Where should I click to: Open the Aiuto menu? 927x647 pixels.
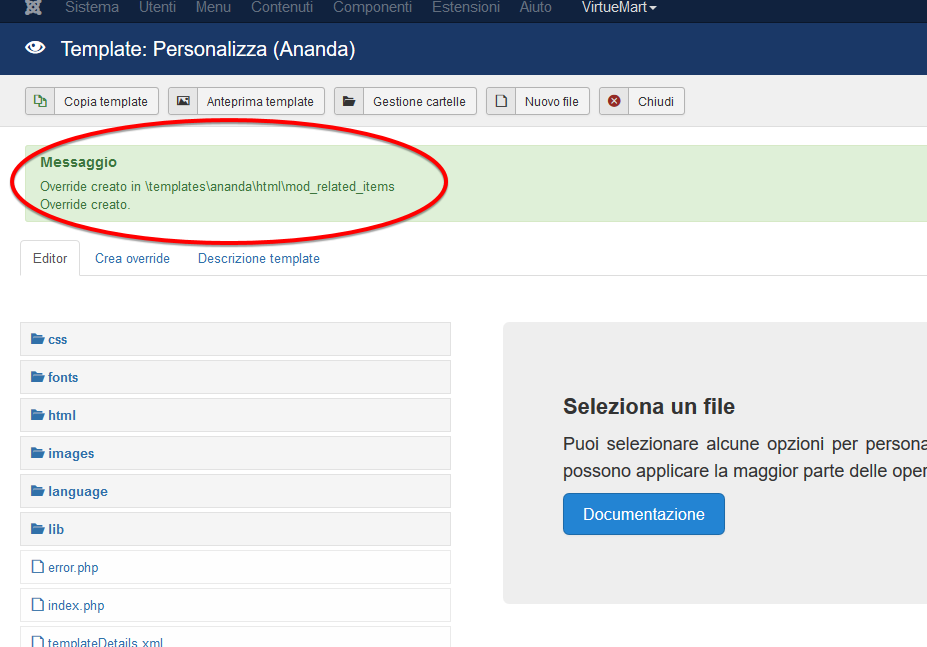point(536,7)
